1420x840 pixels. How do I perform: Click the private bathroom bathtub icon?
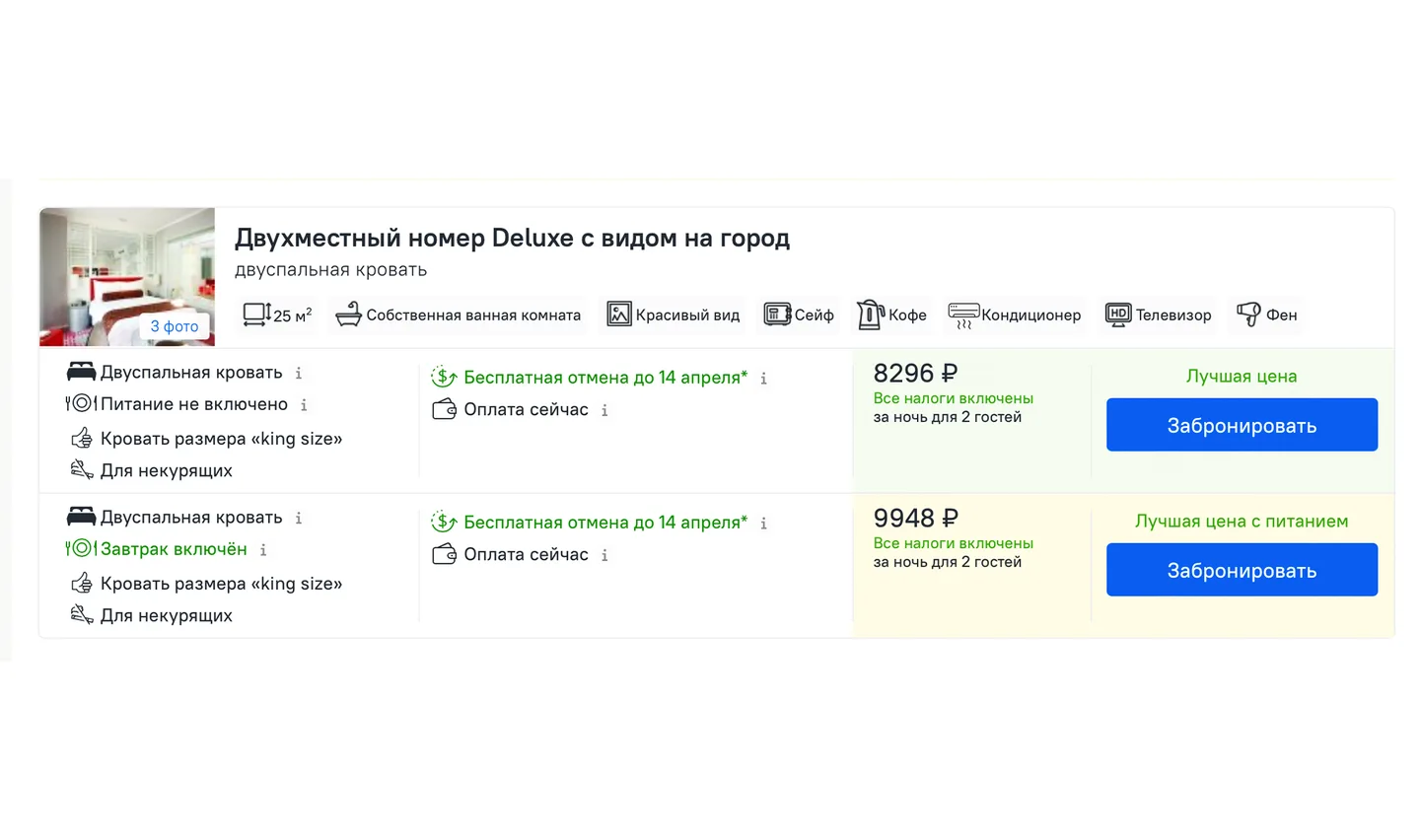tap(348, 315)
